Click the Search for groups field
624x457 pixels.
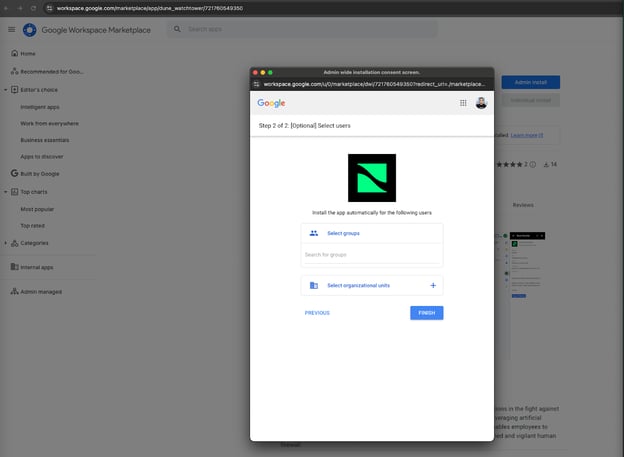tap(372, 254)
